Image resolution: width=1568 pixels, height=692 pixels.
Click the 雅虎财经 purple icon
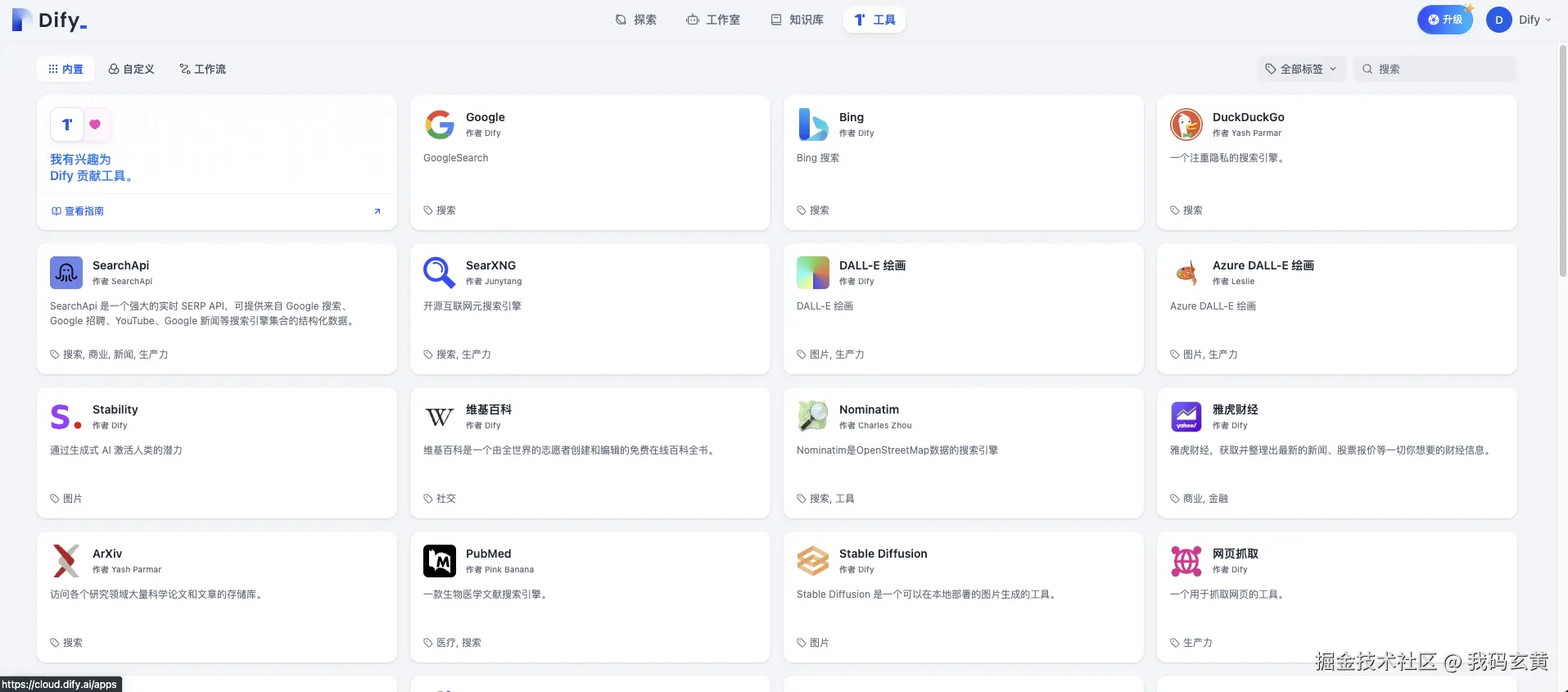coord(1186,417)
